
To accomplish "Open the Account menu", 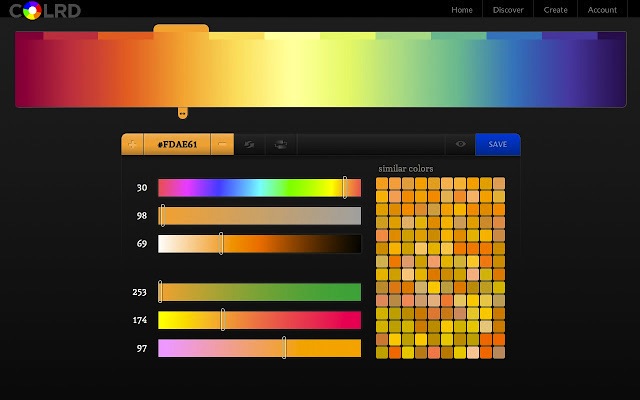I will (x=602, y=10).
